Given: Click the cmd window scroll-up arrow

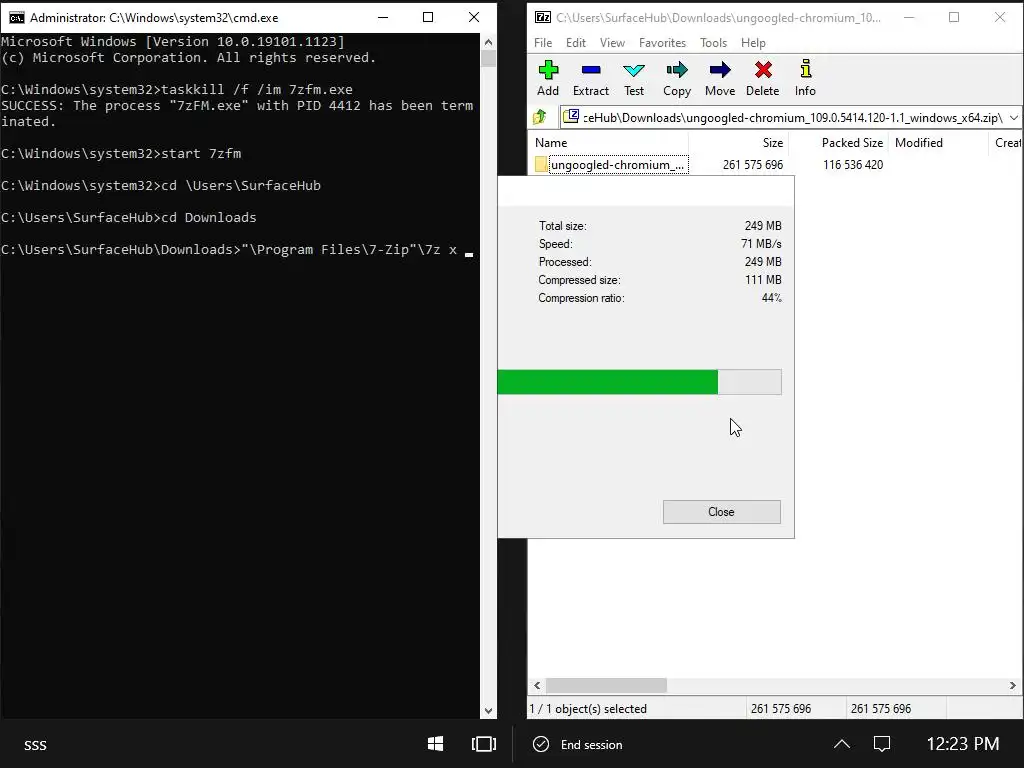Looking at the screenshot, I should [x=488, y=42].
